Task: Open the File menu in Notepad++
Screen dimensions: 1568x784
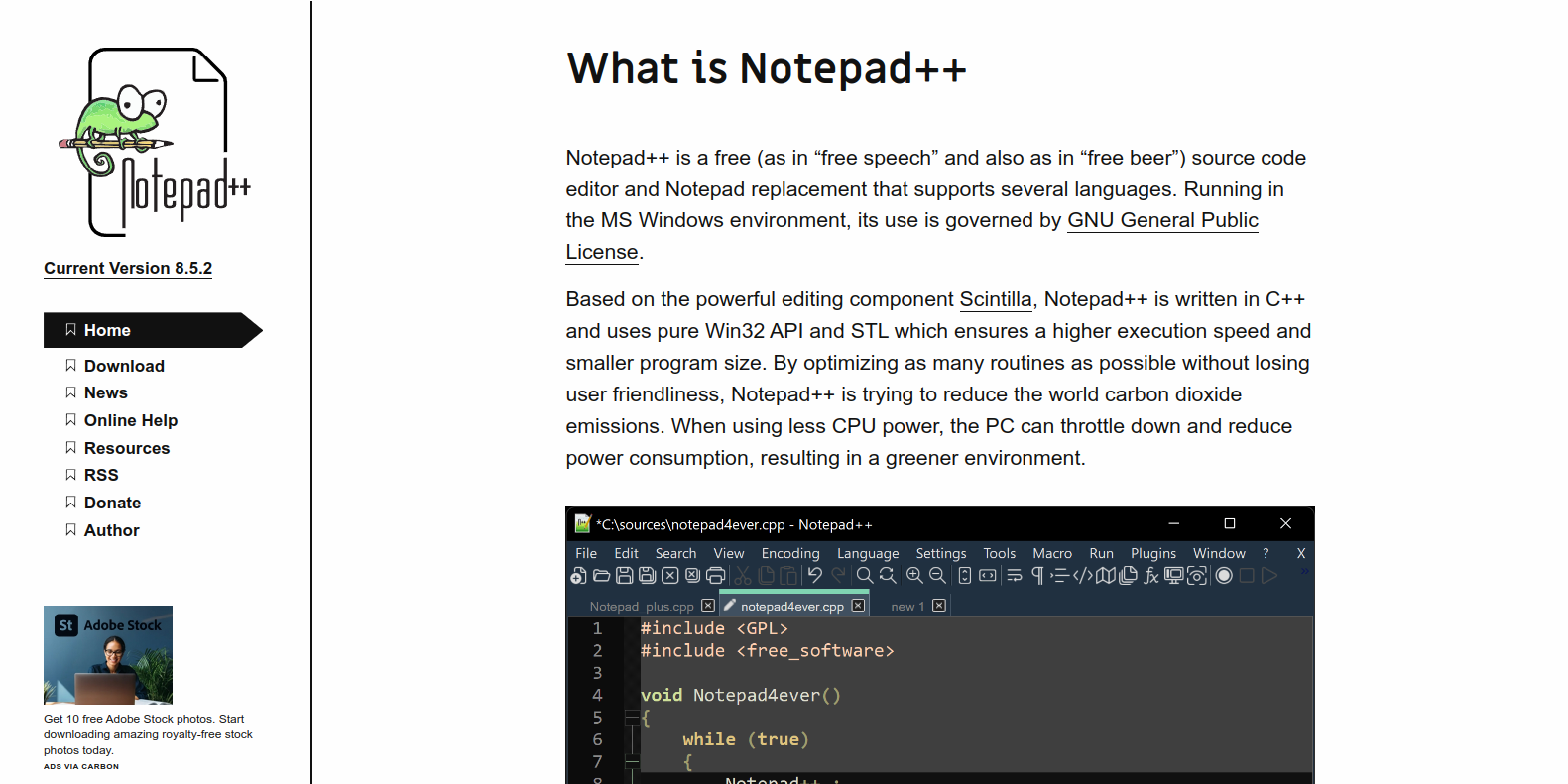Action: pyautogui.click(x=586, y=553)
